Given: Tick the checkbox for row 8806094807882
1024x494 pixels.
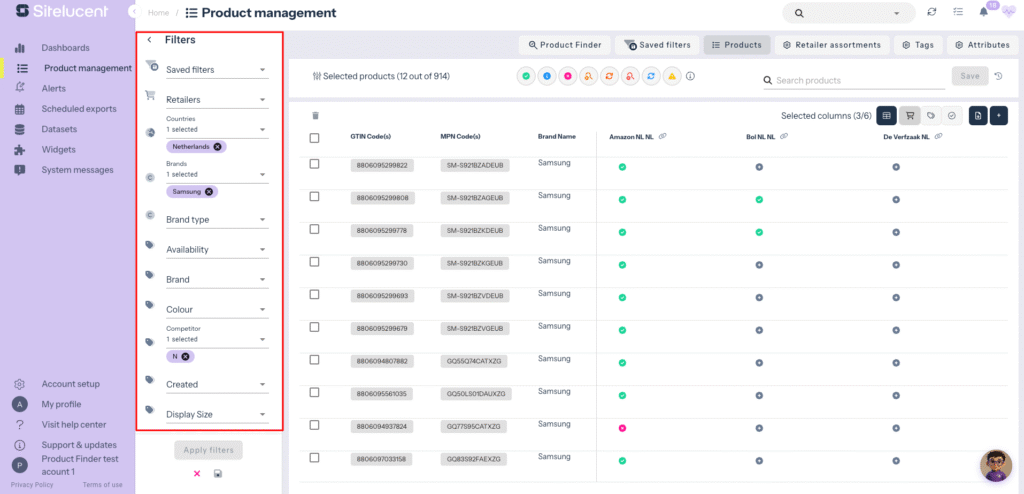Looking at the screenshot, I should [314, 360].
